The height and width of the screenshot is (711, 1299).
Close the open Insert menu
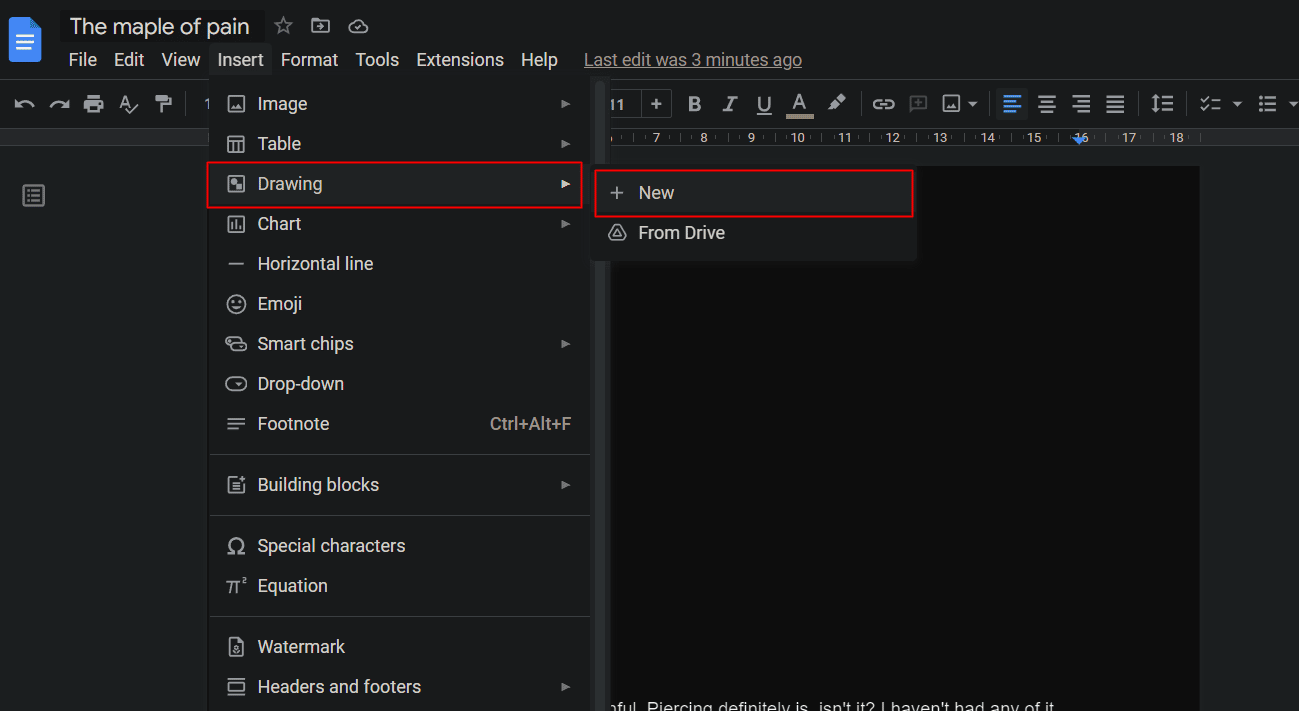(x=241, y=60)
